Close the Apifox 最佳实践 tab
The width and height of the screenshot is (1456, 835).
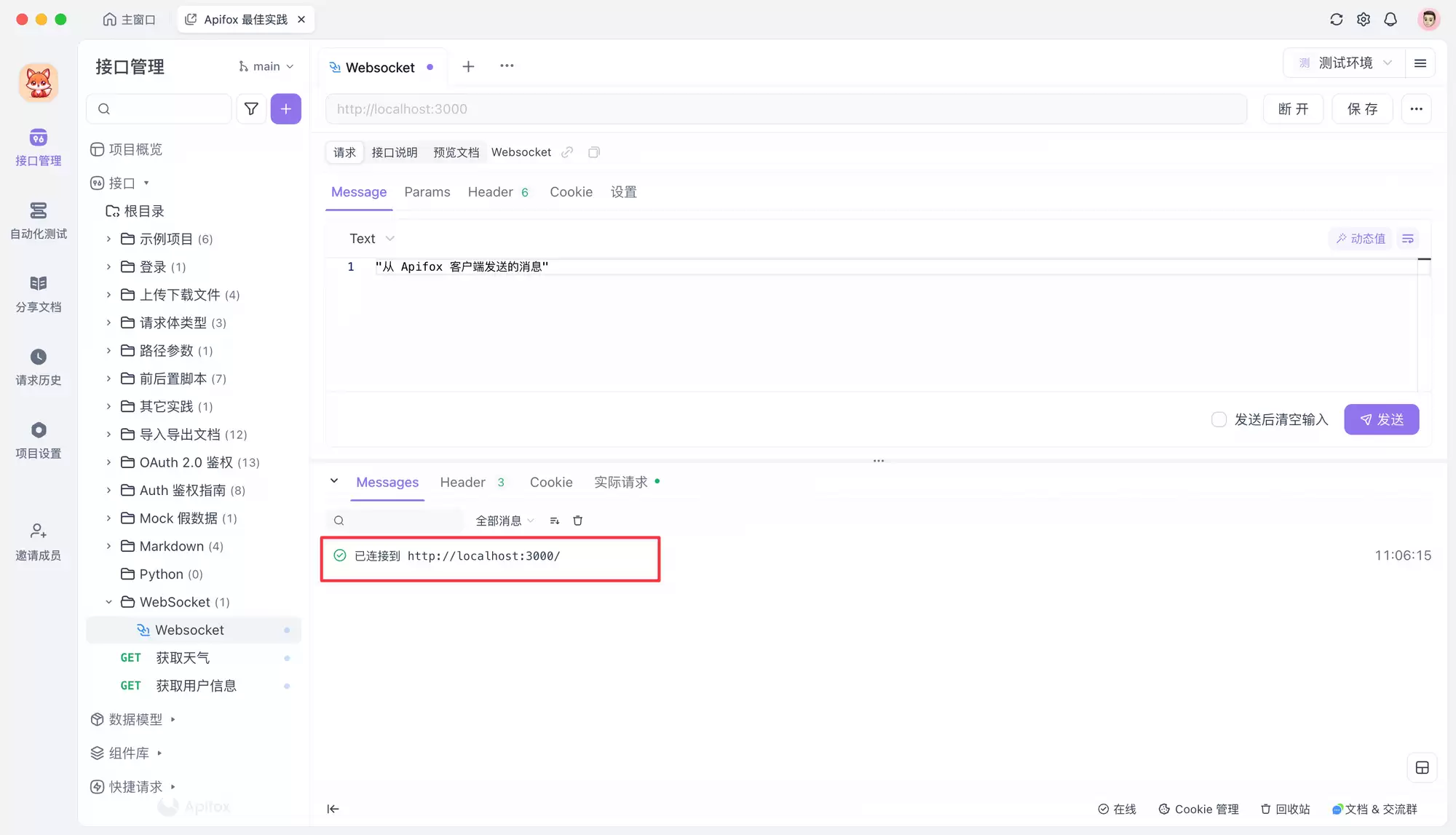[301, 20]
